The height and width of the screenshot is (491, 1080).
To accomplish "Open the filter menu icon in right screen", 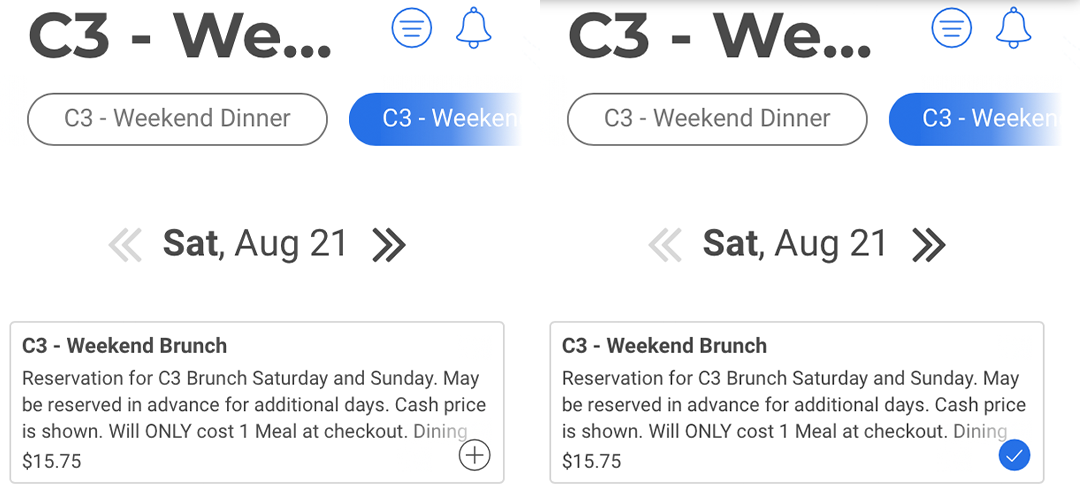I will (x=952, y=28).
